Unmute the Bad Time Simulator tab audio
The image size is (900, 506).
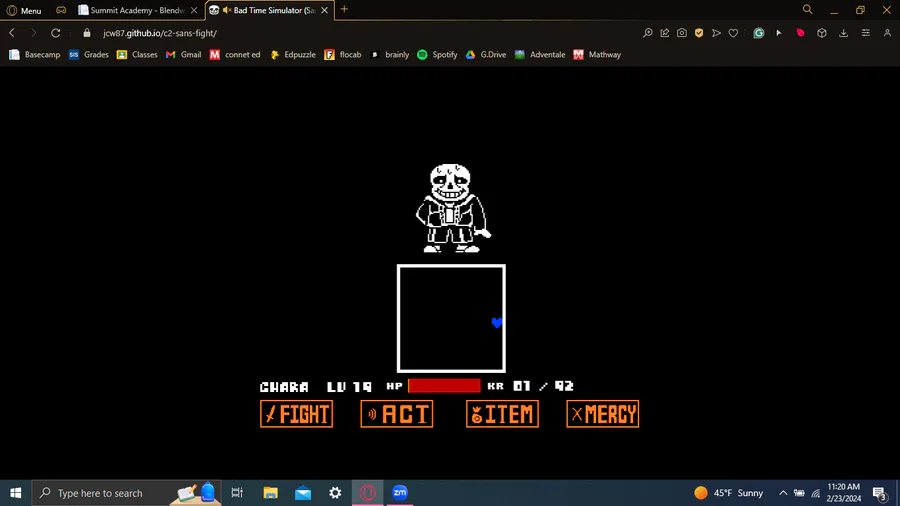[227, 10]
